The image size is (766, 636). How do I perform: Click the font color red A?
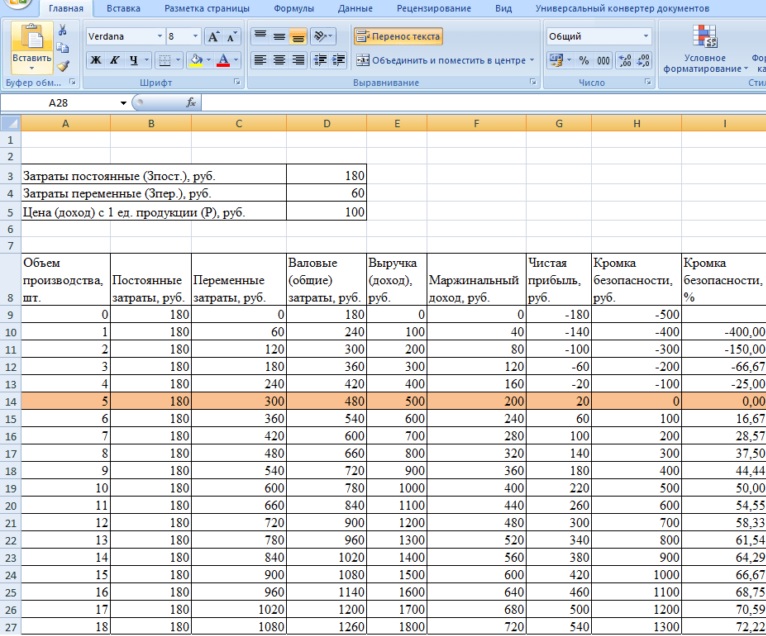223,60
